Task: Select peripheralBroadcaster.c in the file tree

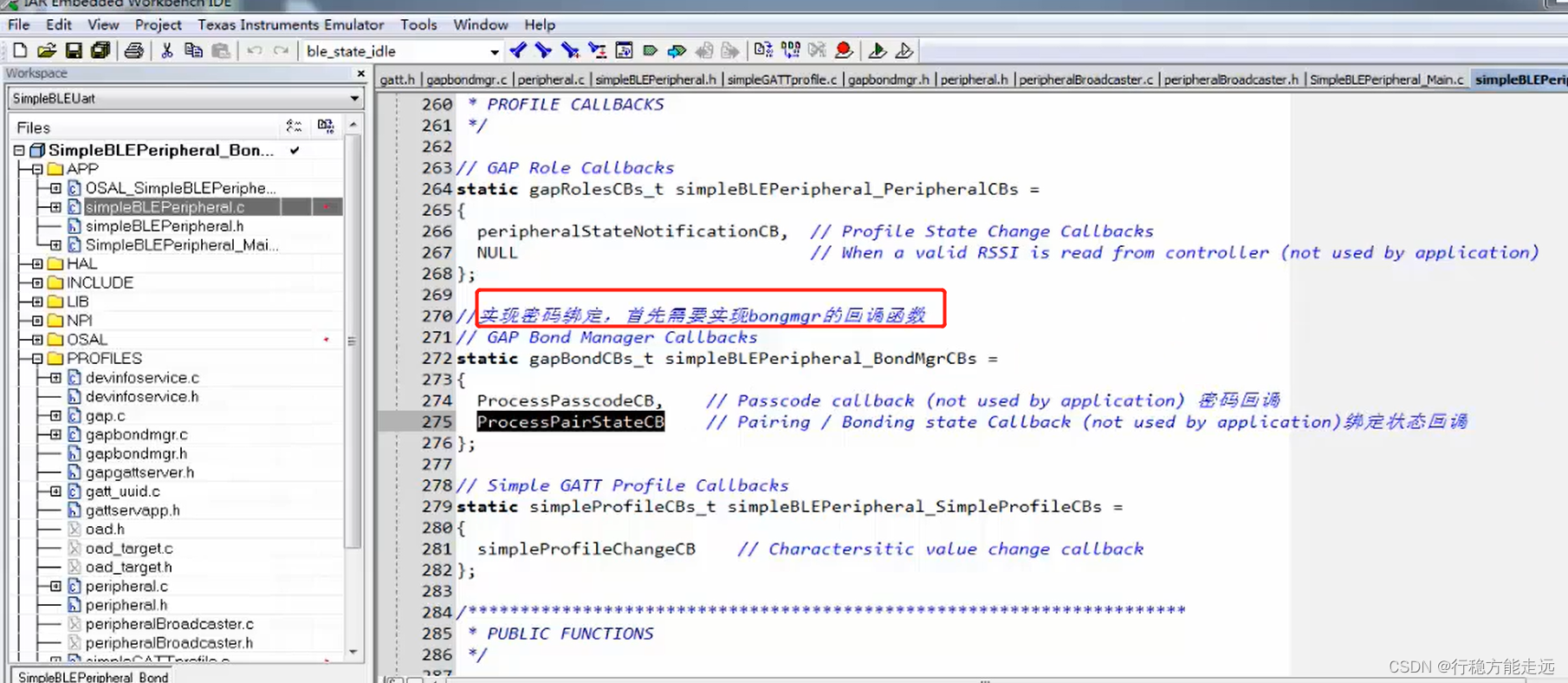Action: 170,624
